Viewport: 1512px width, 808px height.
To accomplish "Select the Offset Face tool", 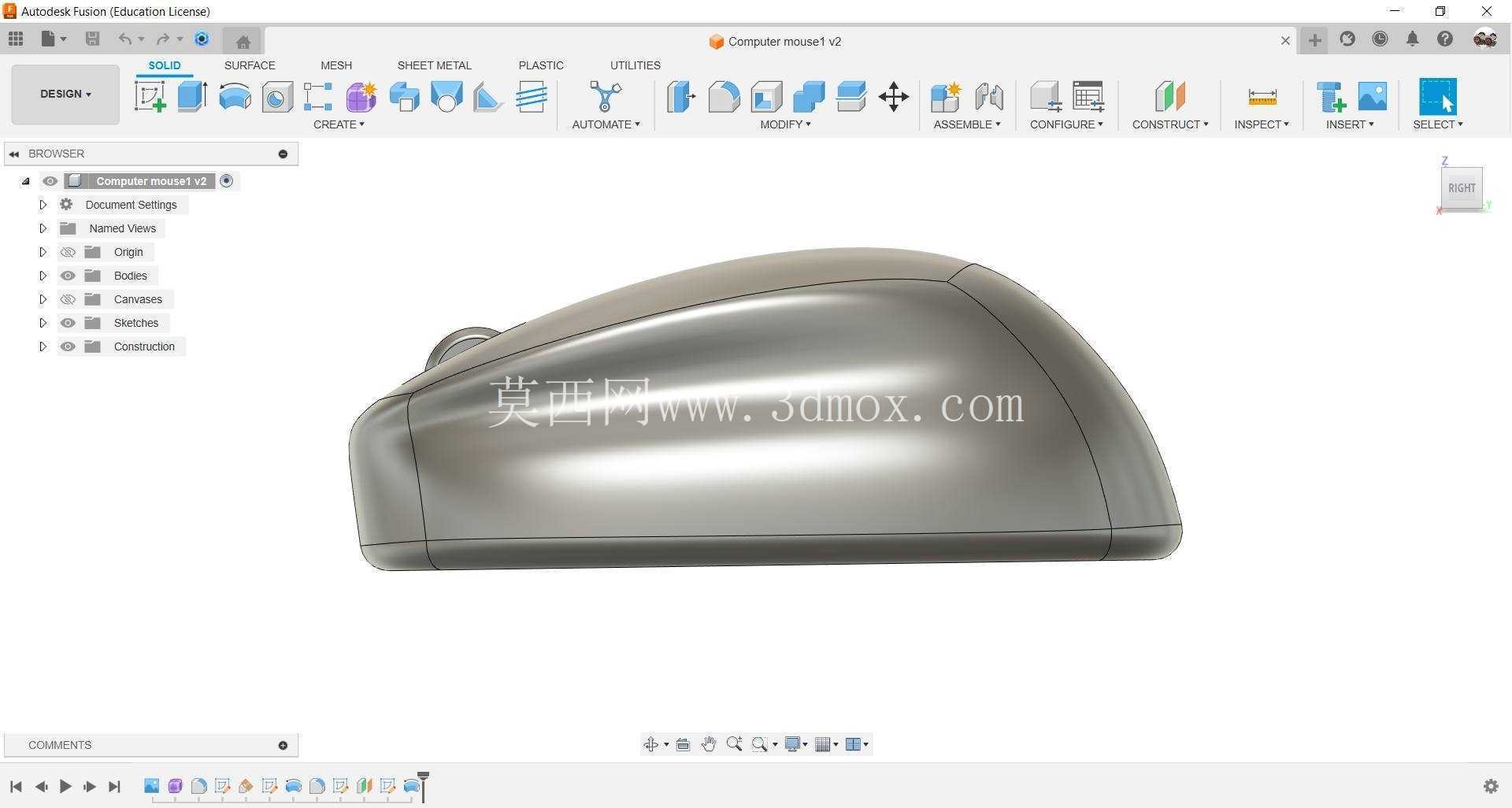I will [851, 97].
